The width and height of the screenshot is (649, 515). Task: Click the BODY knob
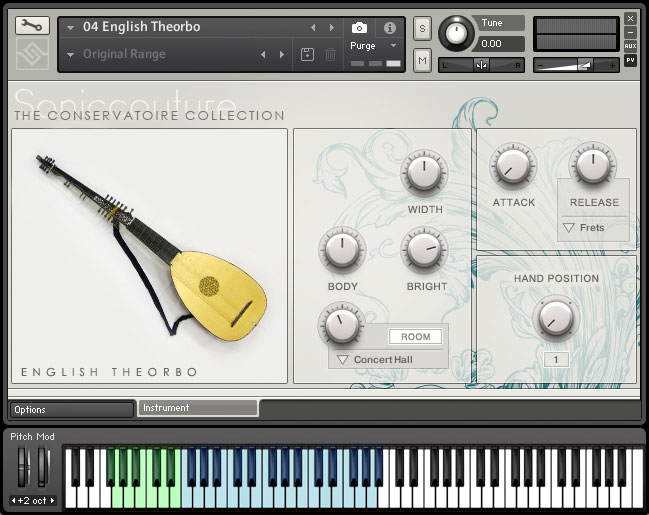(342, 250)
